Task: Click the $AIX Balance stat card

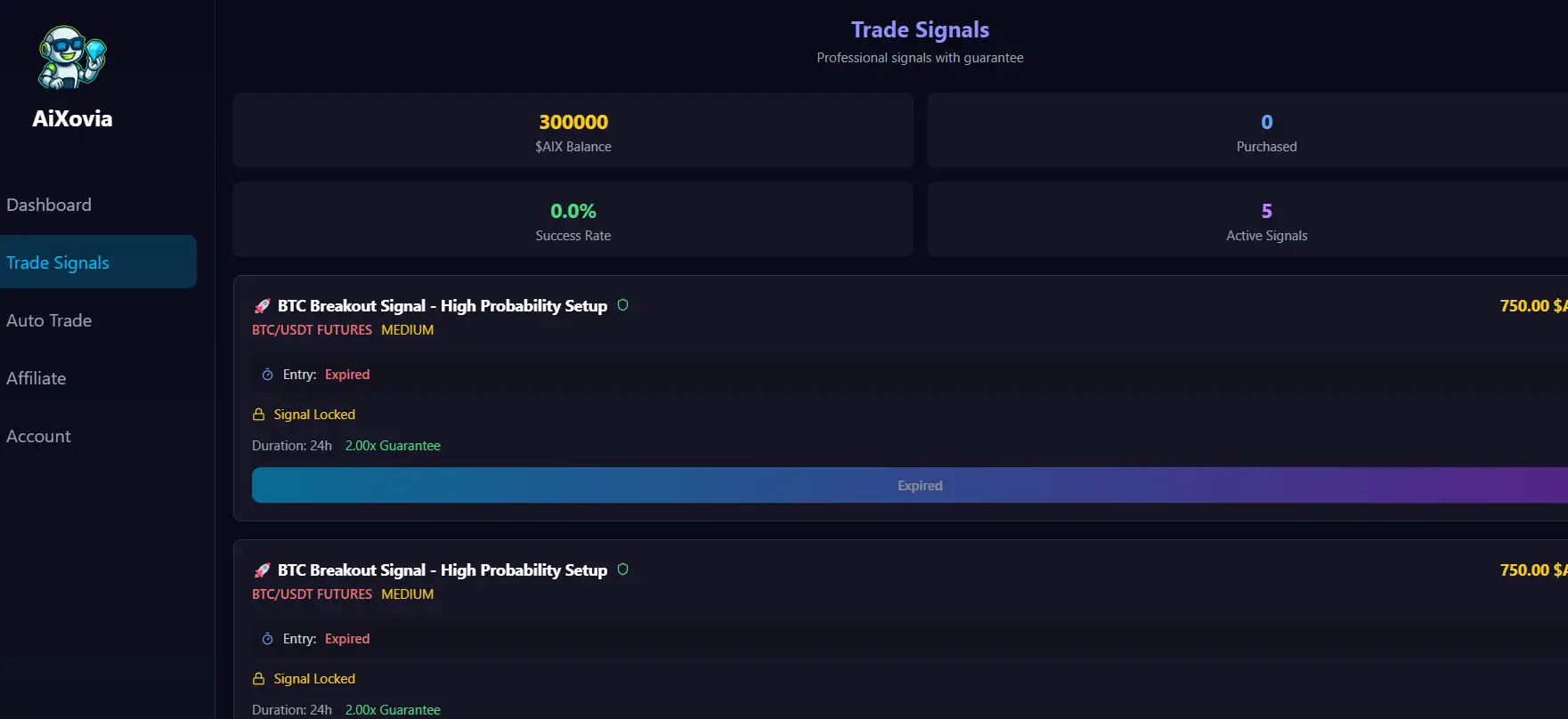Action: click(x=573, y=131)
